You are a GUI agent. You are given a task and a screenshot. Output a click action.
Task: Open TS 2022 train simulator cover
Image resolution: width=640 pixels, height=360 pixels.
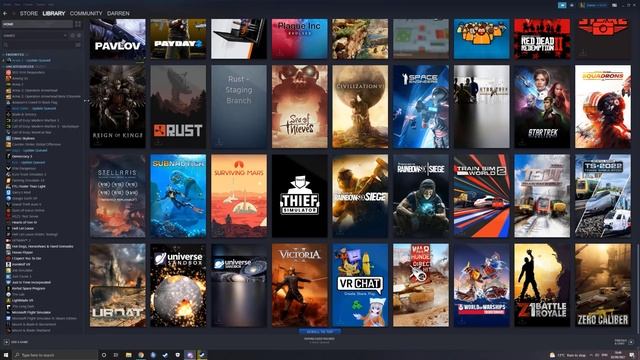603,196
